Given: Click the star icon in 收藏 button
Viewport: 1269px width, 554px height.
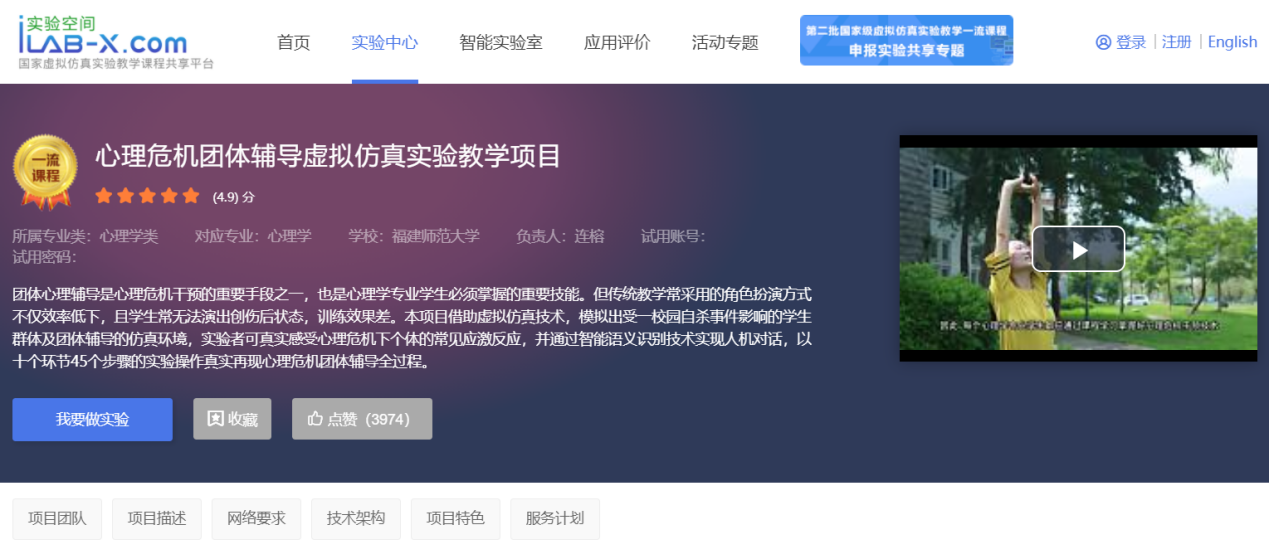Looking at the screenshot, I should pos(215,419).
